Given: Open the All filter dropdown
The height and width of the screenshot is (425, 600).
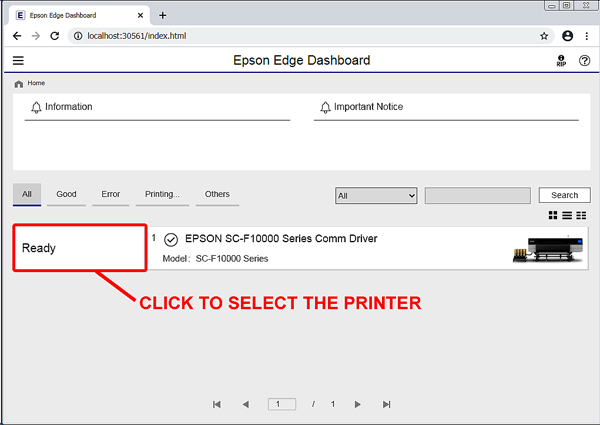Looking at the screenshot, I should [376, 195].
